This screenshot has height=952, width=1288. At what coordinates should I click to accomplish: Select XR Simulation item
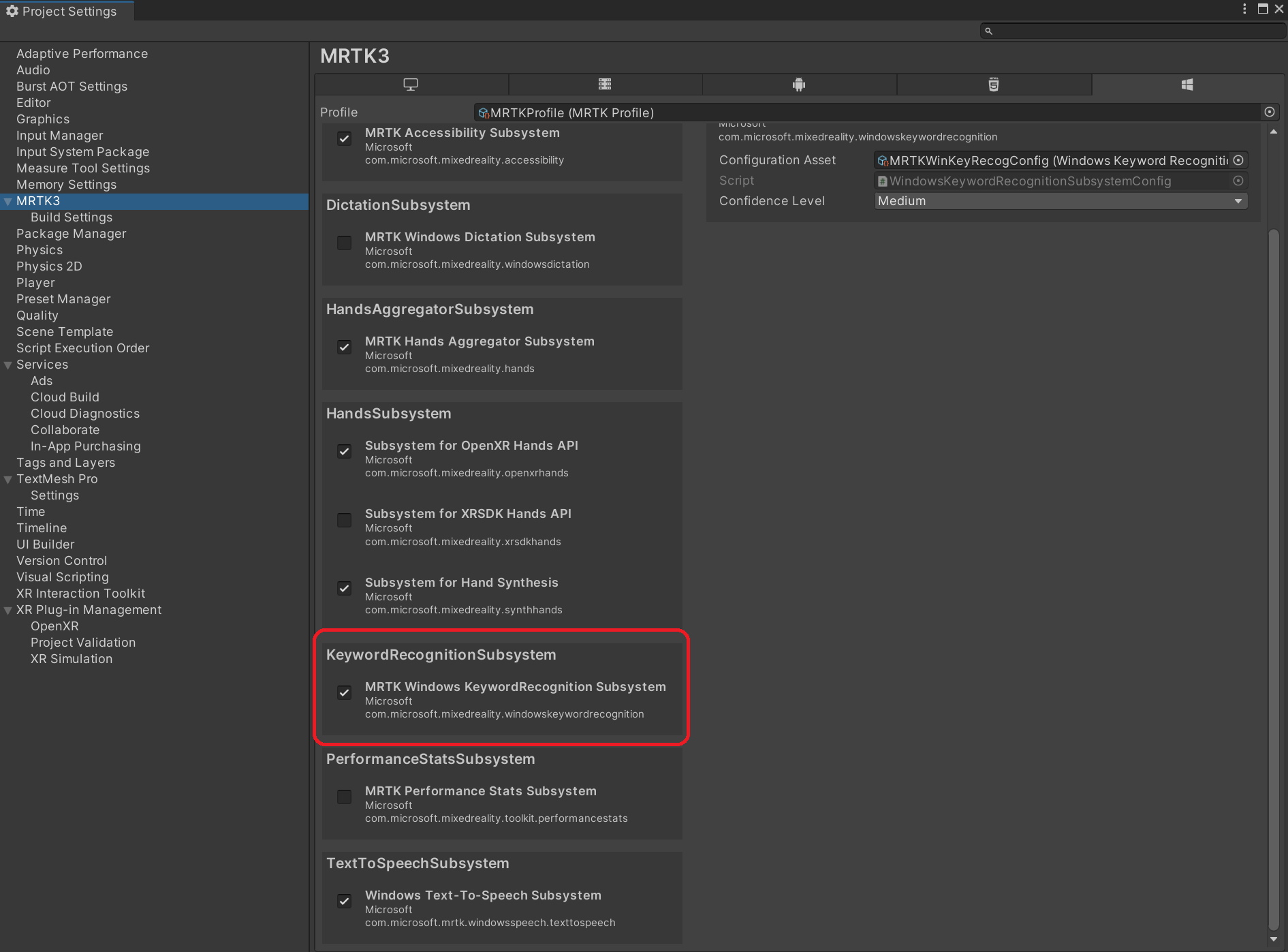(x=72, y=659)
